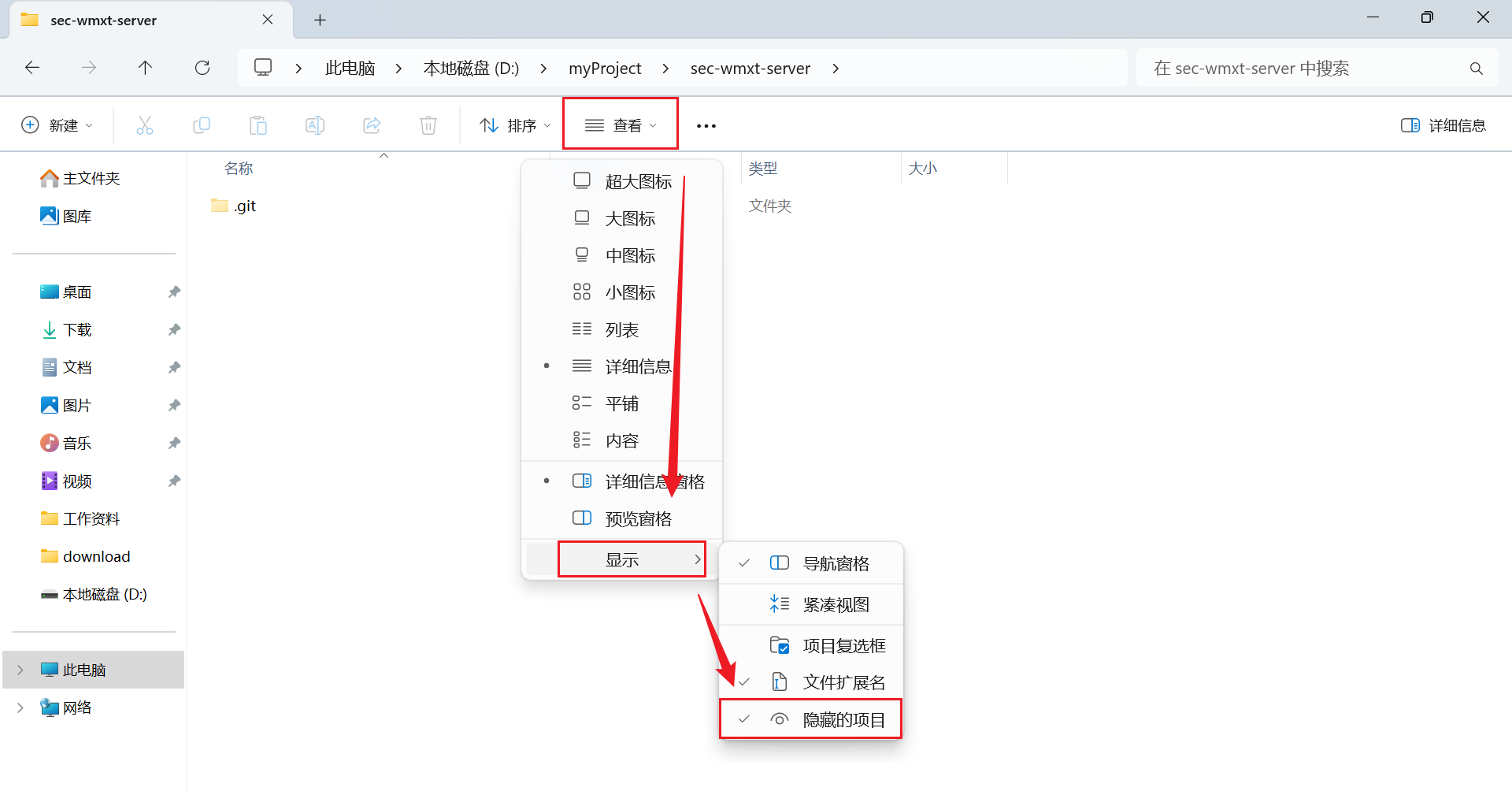
Task: Click the 此电脑 breadcrumb
Action: [350, 69]
